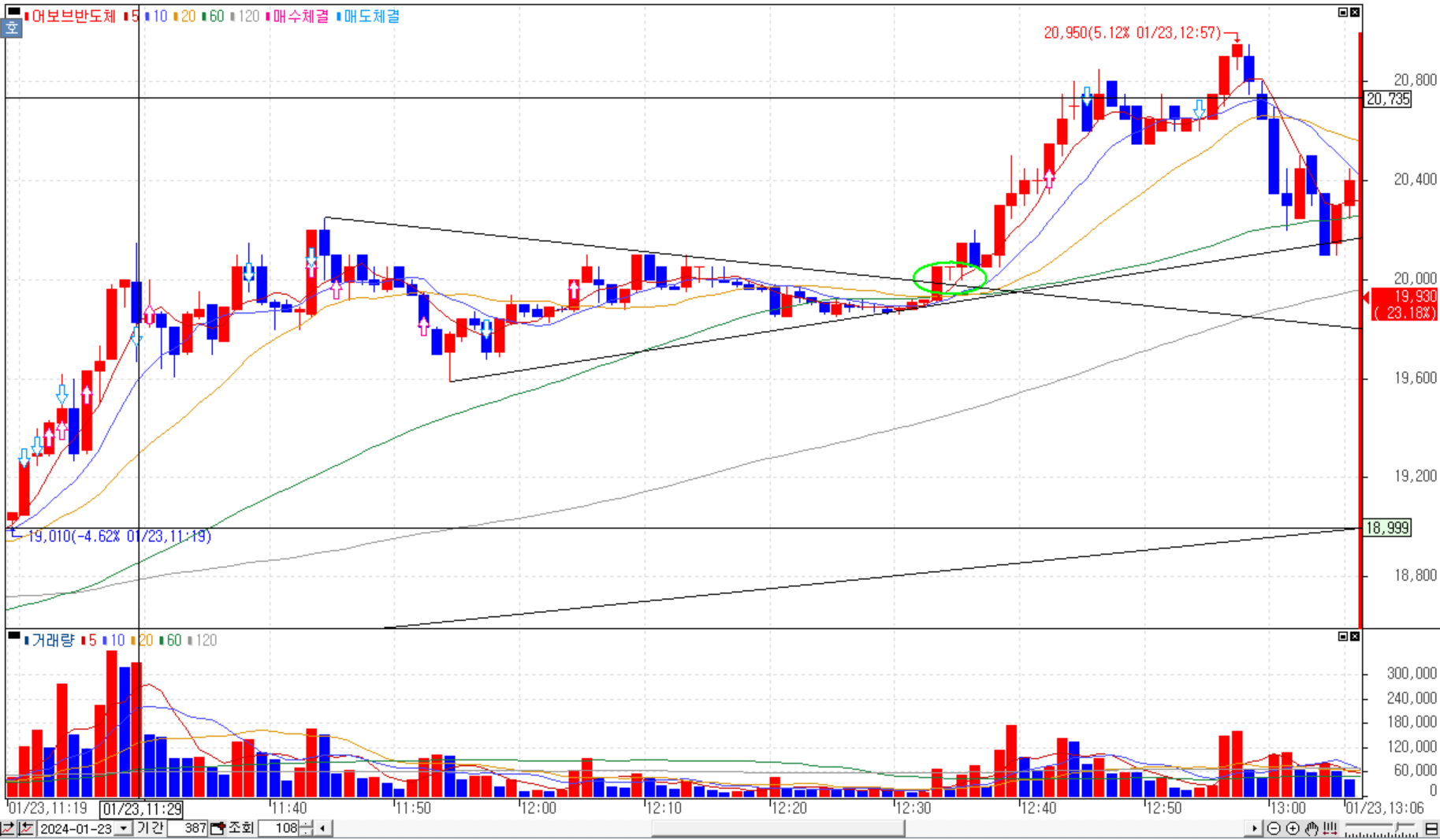Click the 01/23,13:06 end time label
Image resolution: width=1440 pixels, height=840 pixels.
pos(1384,808)
